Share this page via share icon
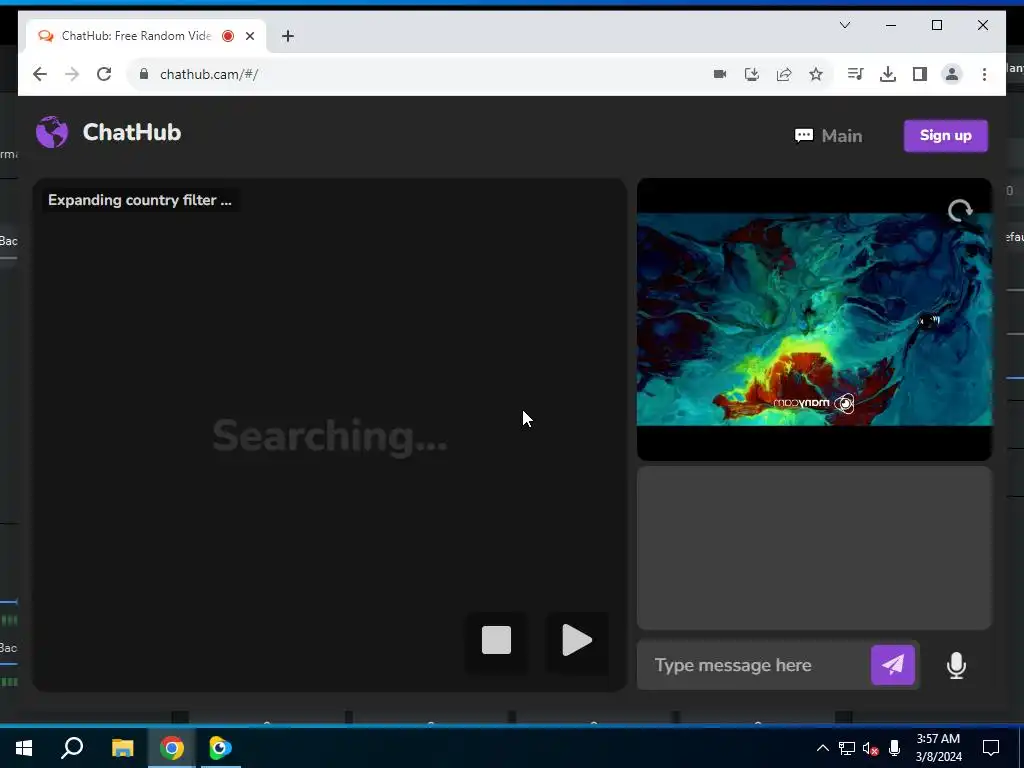1024x768 pixels. [x=784, y=74]
